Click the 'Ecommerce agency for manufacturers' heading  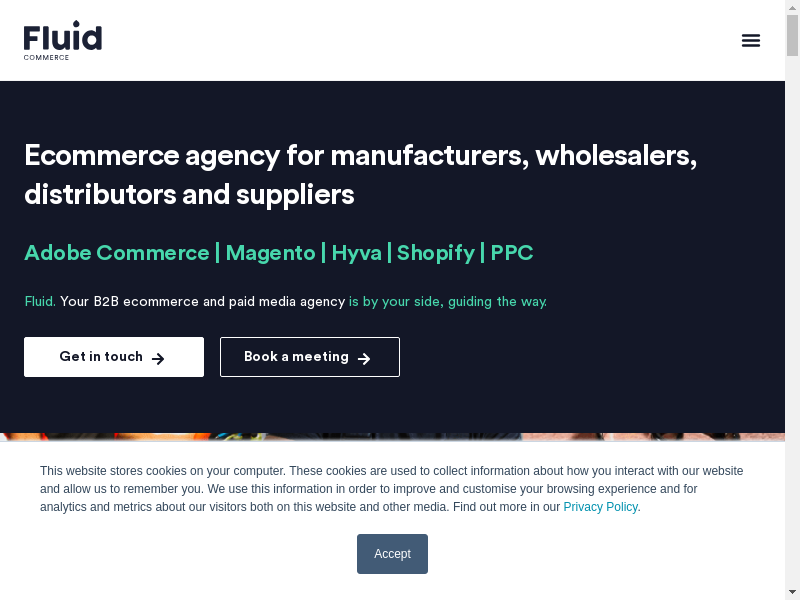360,175
